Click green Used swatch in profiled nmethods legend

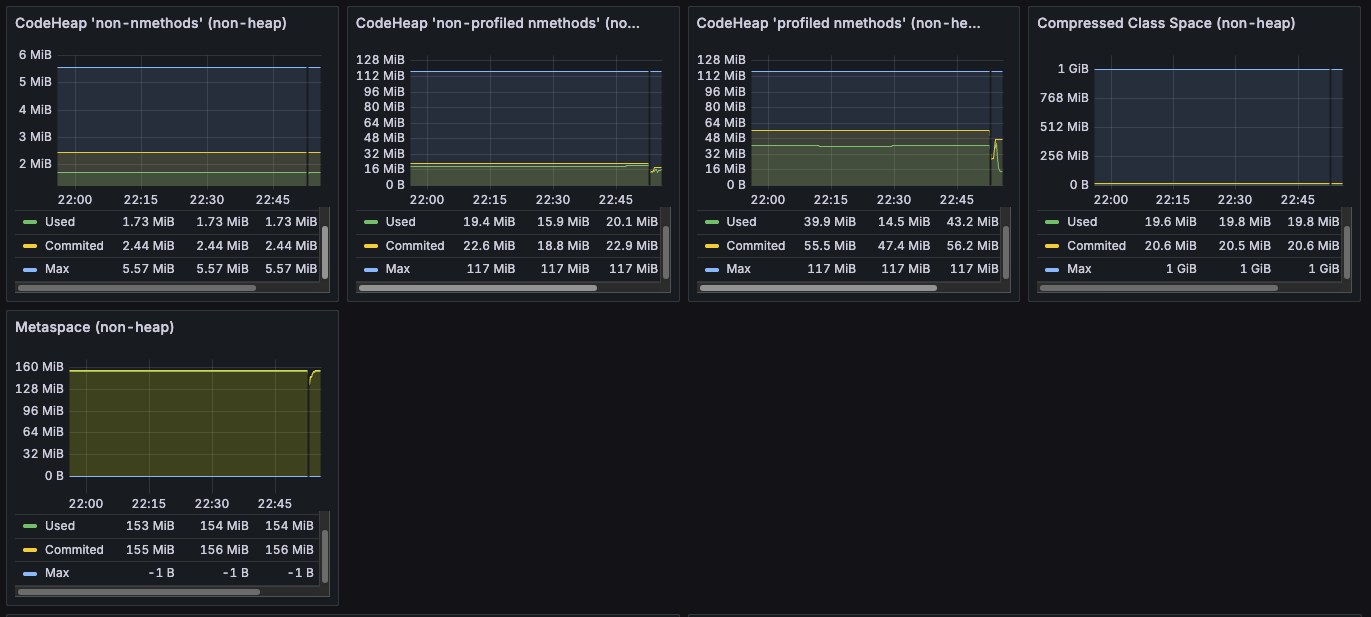pyautogui.click(x=712, y=222)
